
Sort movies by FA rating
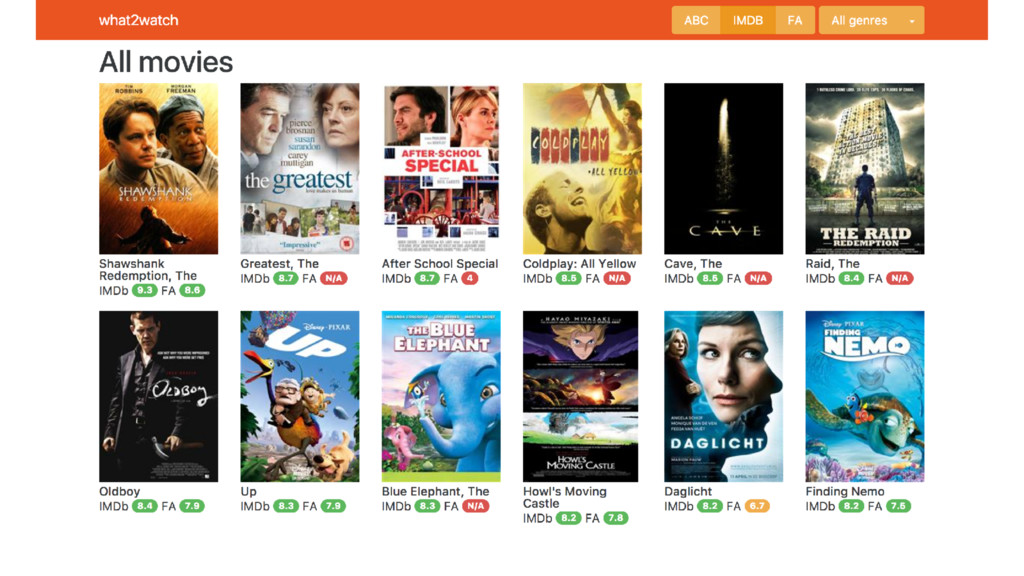[795, 20]
